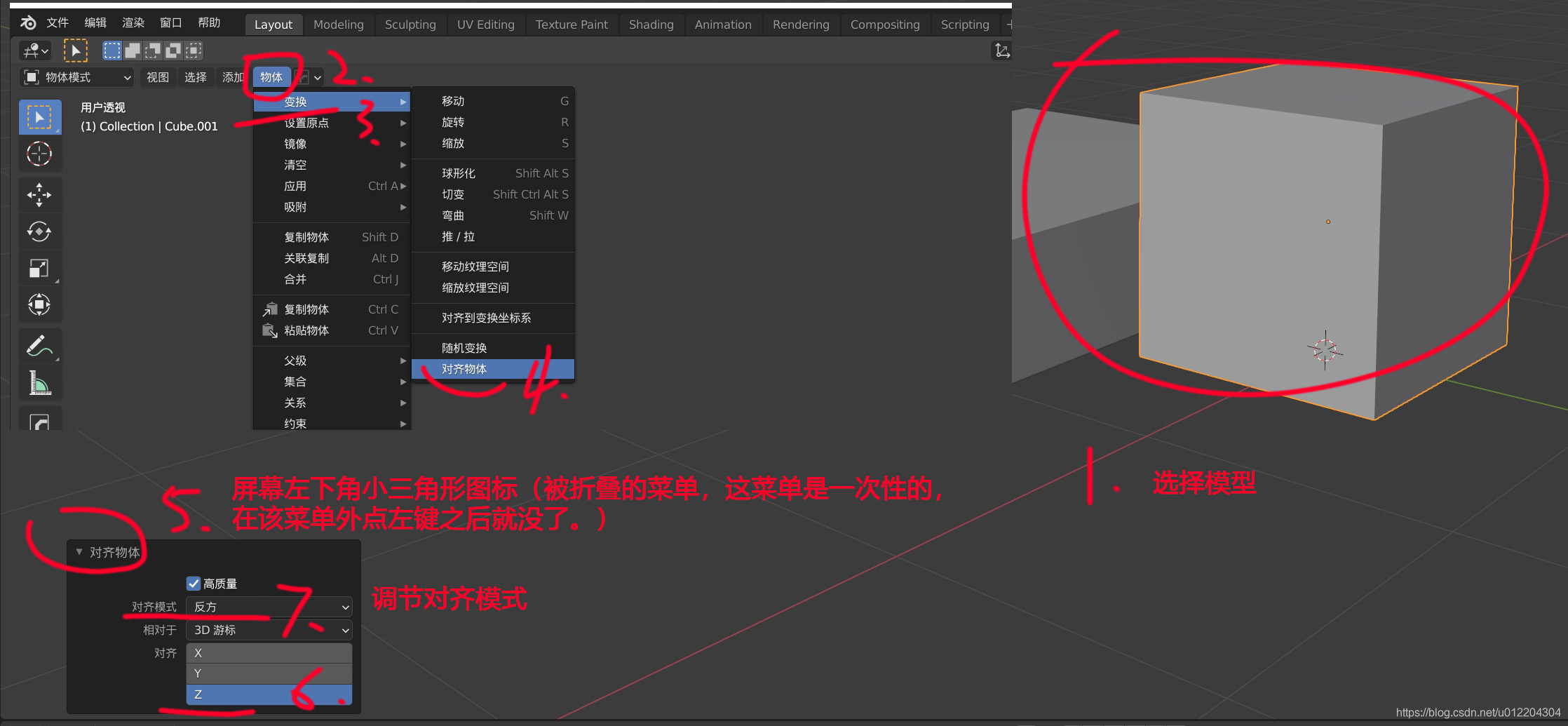
Task: Click the 物体 object menu
Action: pyautogui.click(x=271, y=77)
